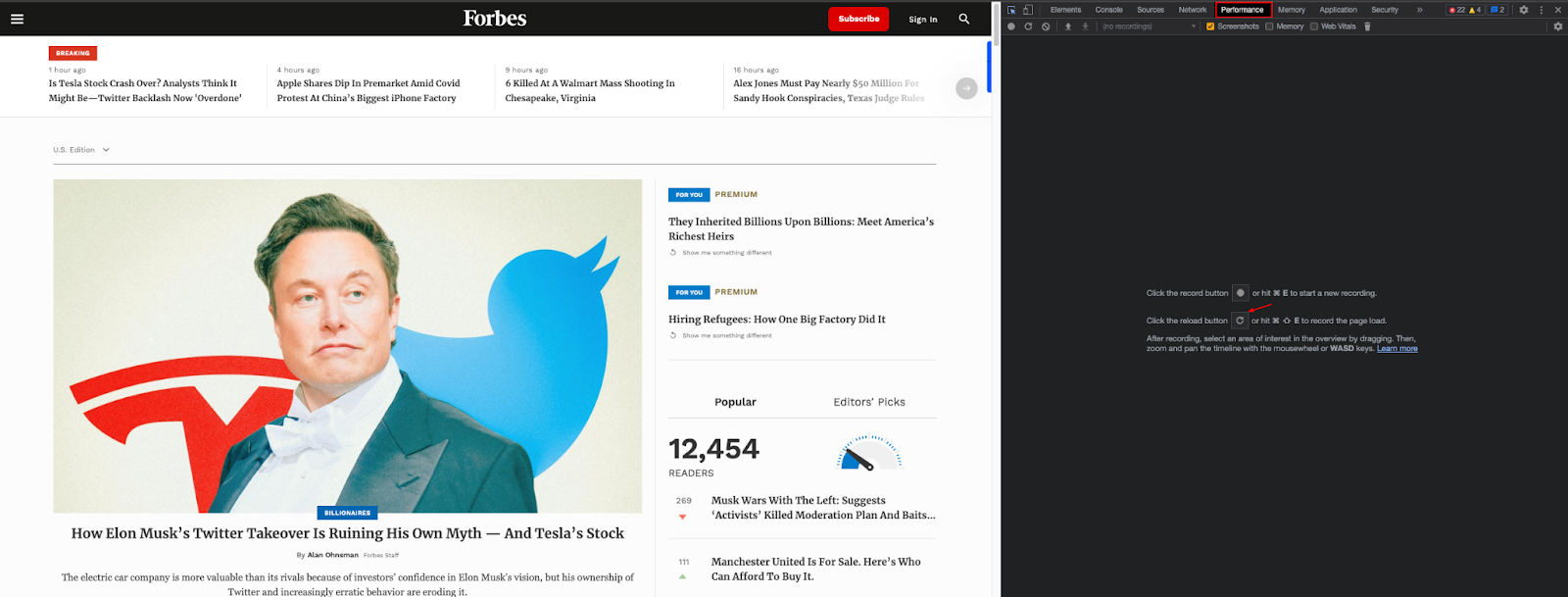Switch to the Security tab in DevTools
This screenshot has height=597, width=1568.
[x=1385, y=10]
